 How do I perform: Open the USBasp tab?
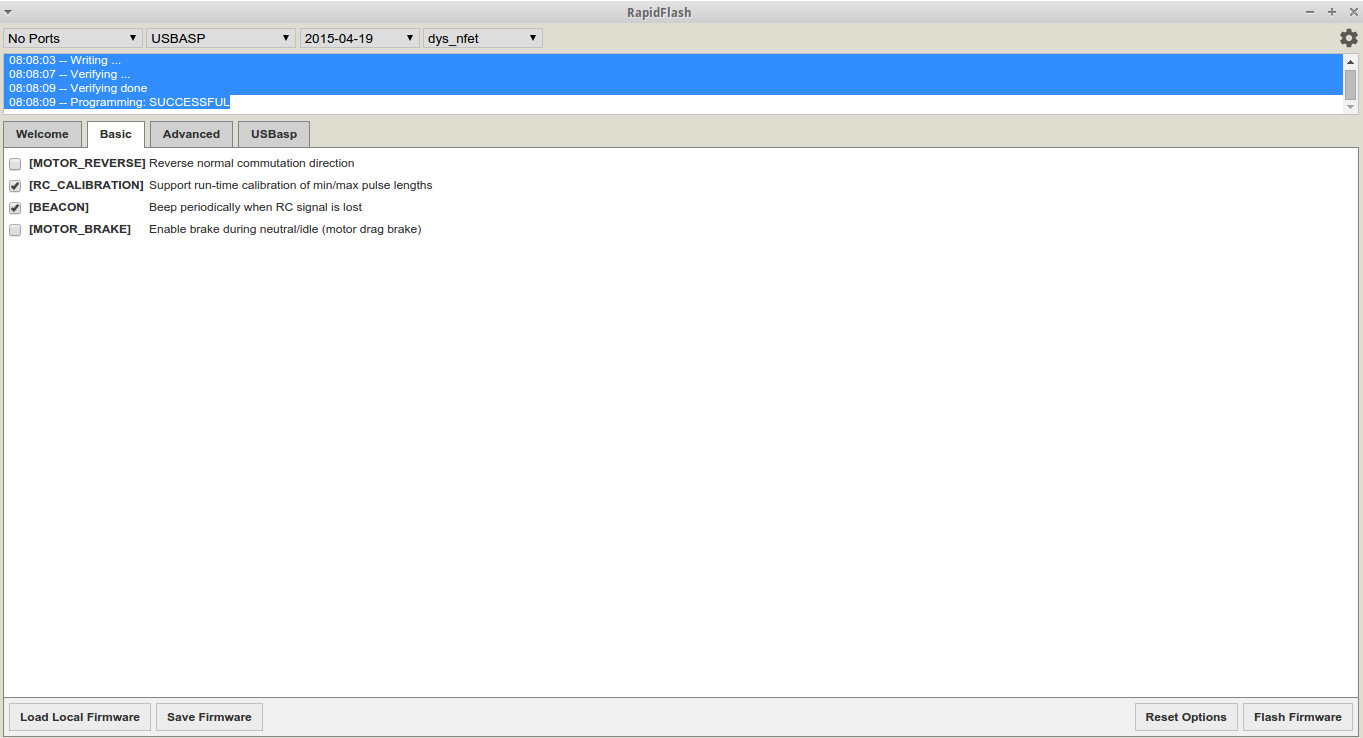coord(274,134)
